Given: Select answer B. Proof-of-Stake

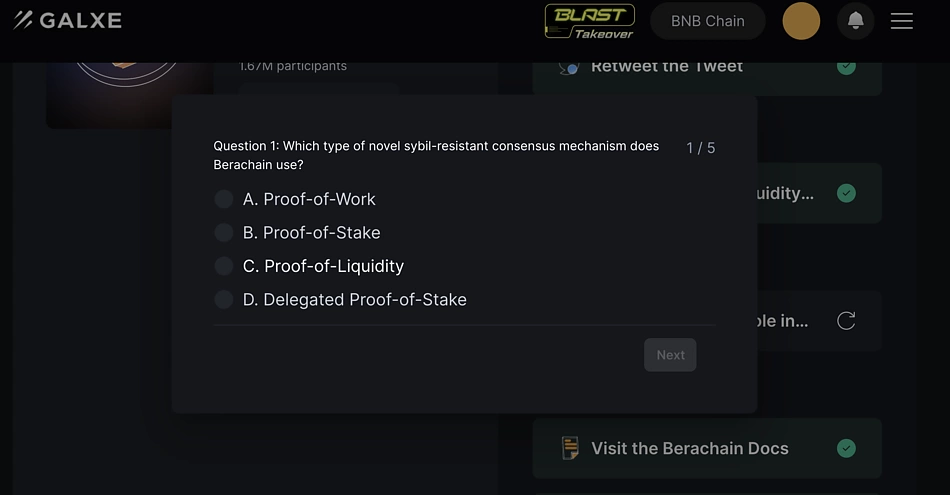Looking at the screenshot, I should [297, 233].
